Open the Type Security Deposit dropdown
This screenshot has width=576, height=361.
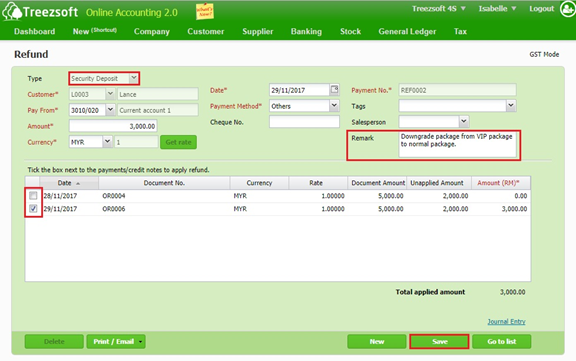[134, 78]
